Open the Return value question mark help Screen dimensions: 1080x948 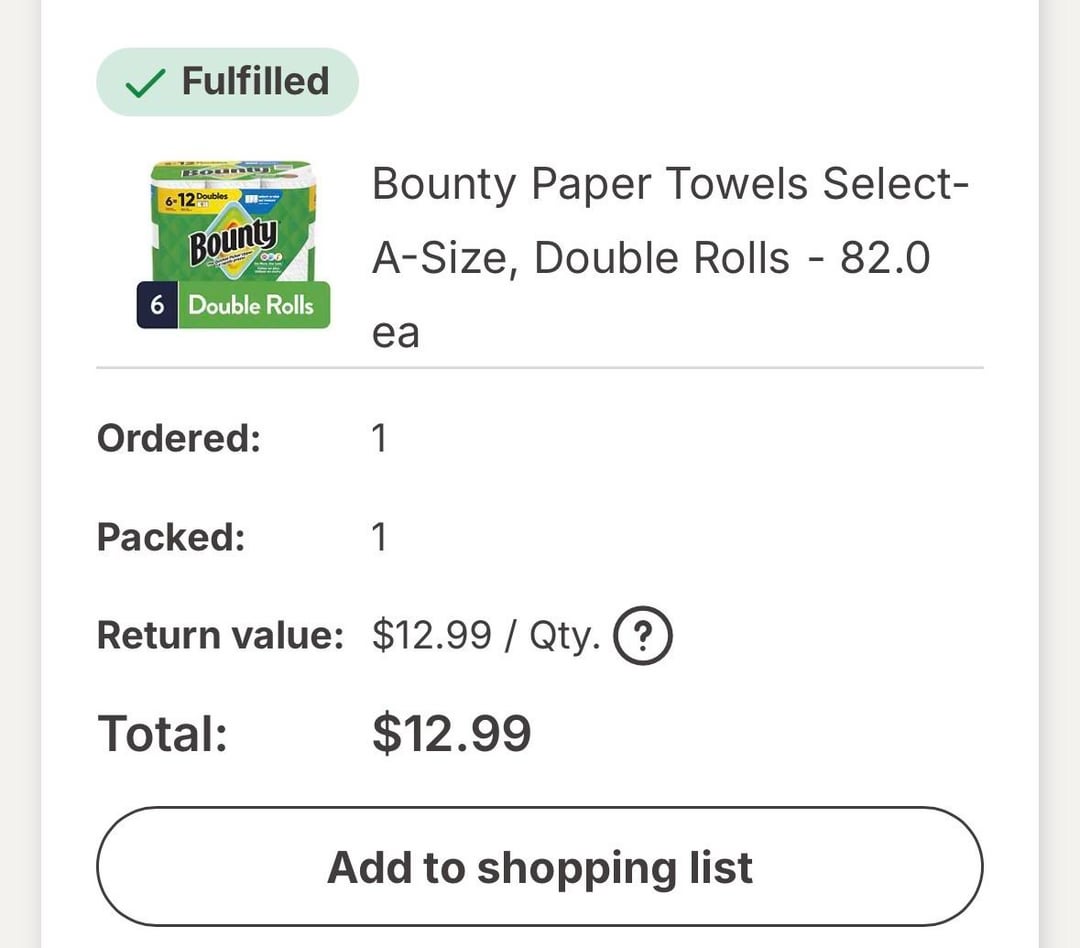[642, 636]
